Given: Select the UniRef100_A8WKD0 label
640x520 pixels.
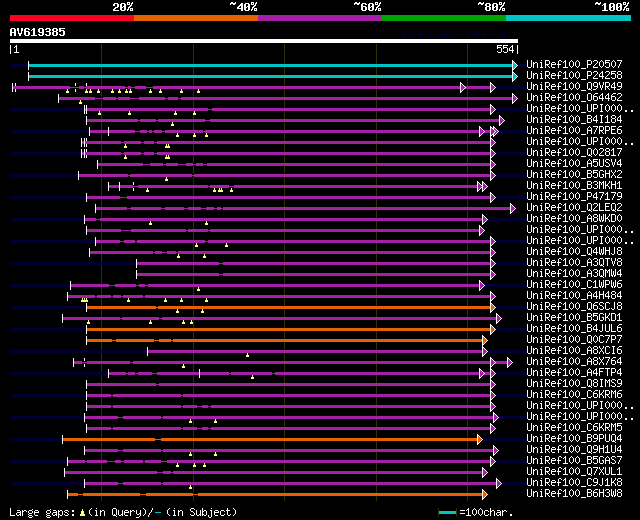Looking at the screenshot, I should (x=574, y=219).
